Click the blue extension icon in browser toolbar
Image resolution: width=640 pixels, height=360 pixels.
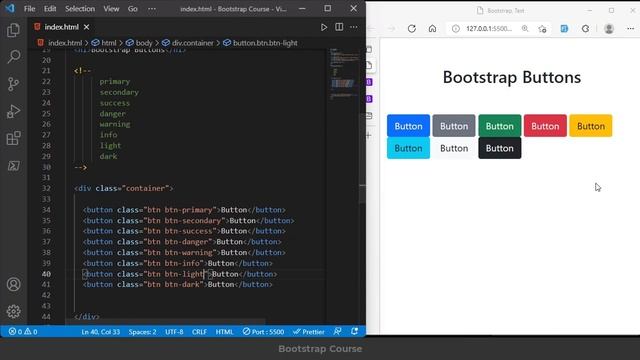pyautogui.click(x=564, y=29)
